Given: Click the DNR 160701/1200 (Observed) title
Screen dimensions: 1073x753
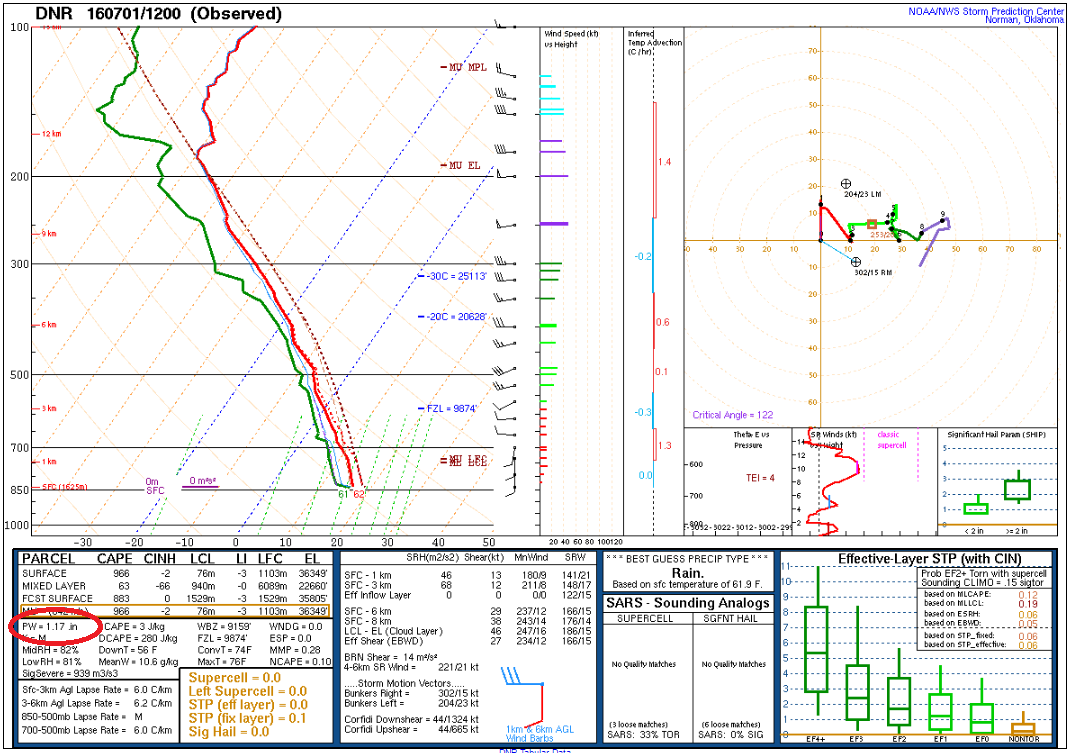Looking at the screenshot, I should pos(158,14).
